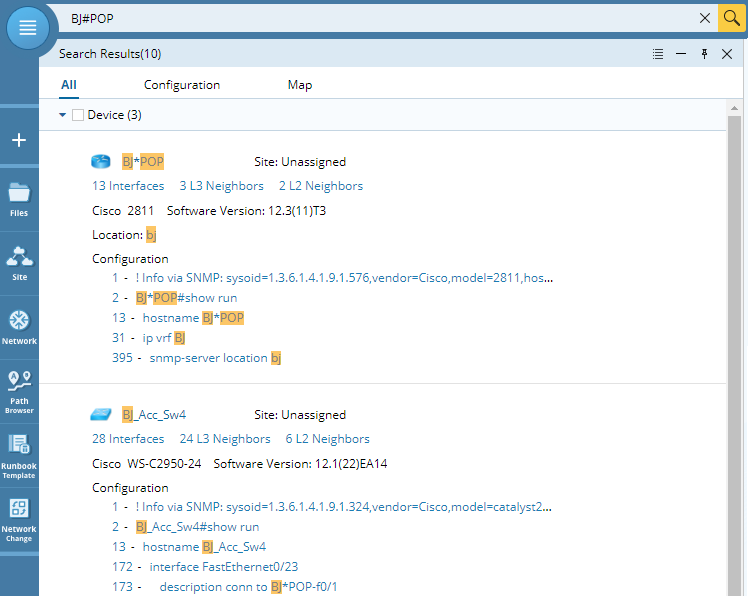Open Site in the sidebar
The width and height of the screenshot is (748, 596).
click(x=19, y=263)
